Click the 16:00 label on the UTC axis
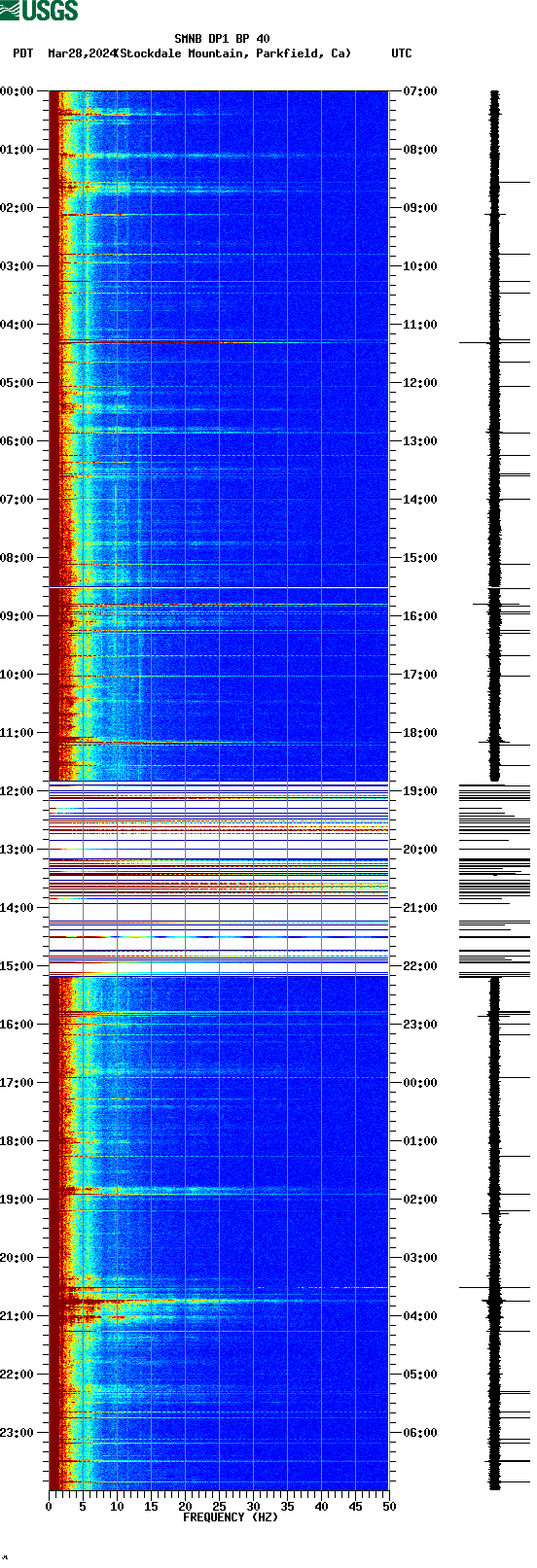Viewport: 537px width, 1568px height. point(420,616)
